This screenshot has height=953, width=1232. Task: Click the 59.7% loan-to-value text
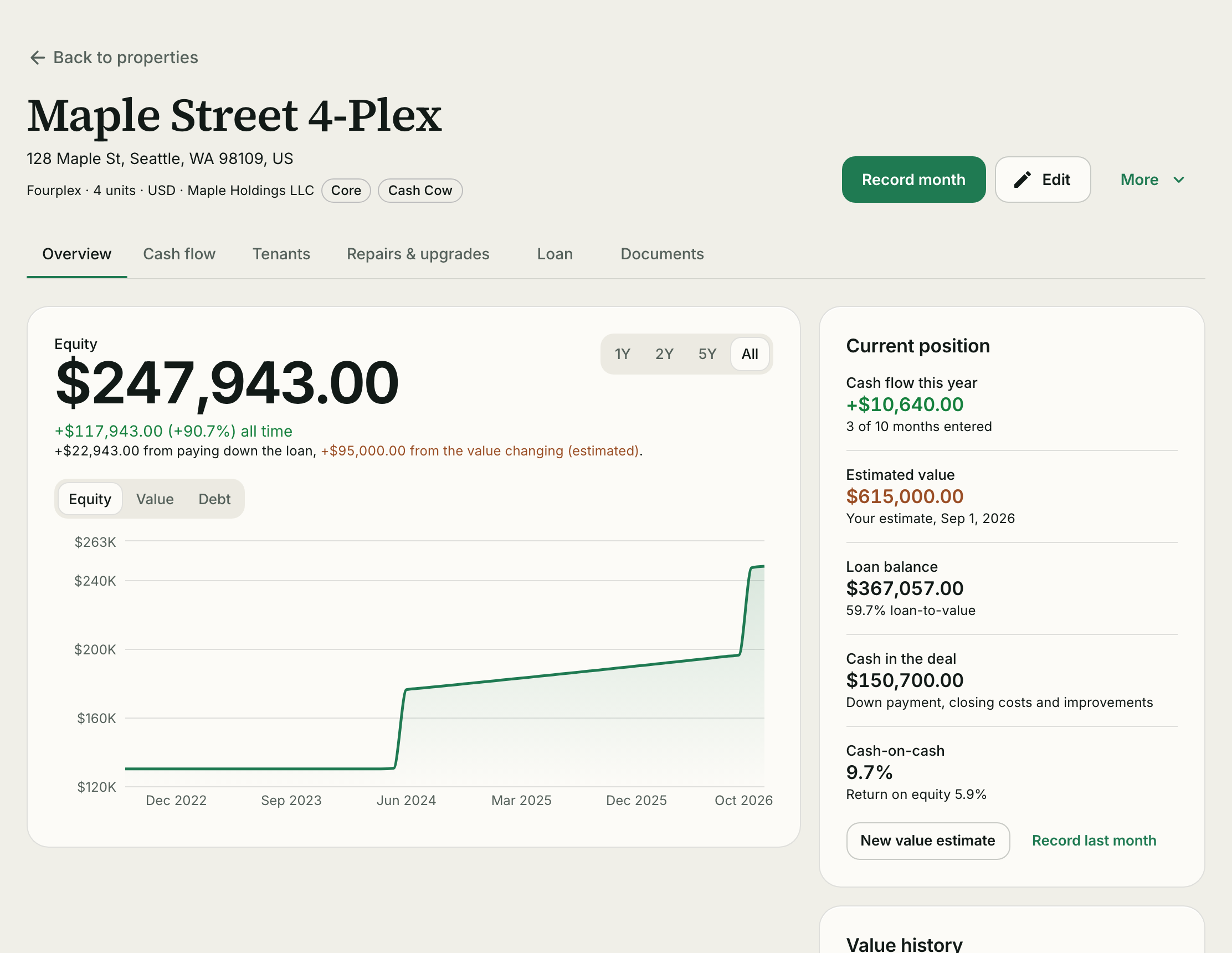tap(911, 611)
